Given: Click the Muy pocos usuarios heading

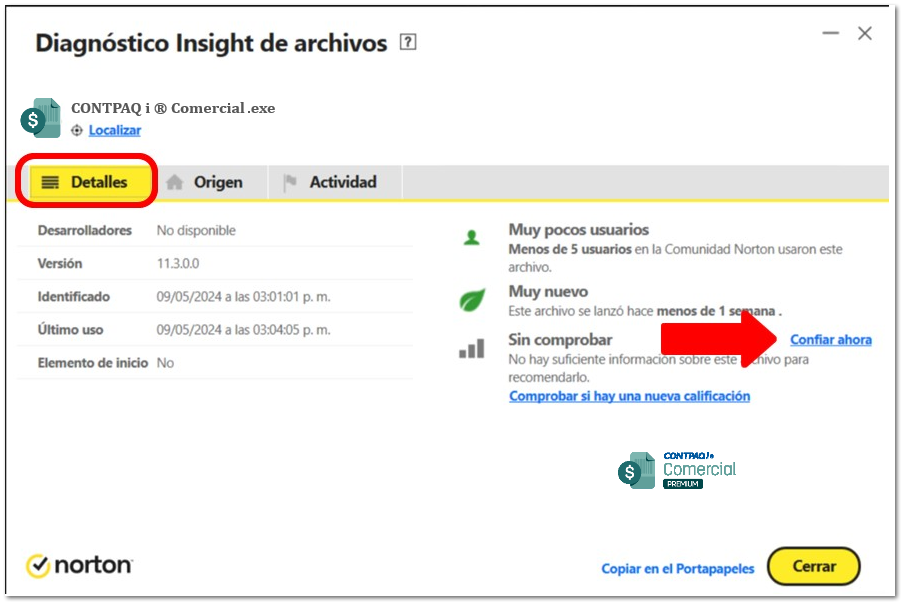Looking at the screenshot, I should [x=578, y=230].
